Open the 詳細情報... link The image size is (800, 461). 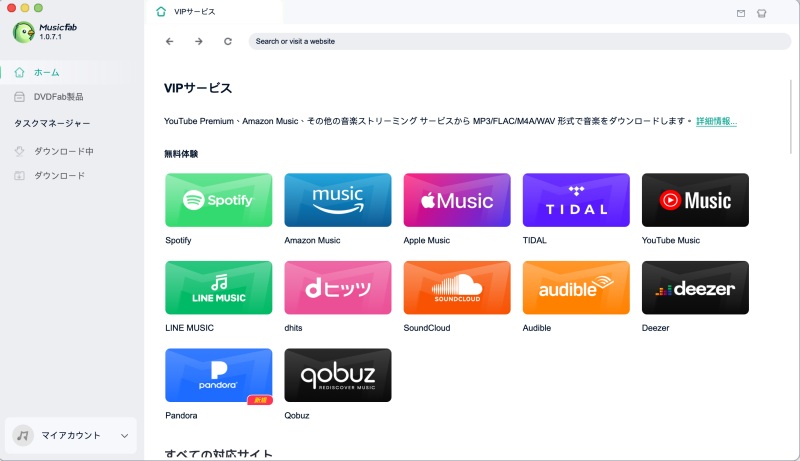pos(716,121)
